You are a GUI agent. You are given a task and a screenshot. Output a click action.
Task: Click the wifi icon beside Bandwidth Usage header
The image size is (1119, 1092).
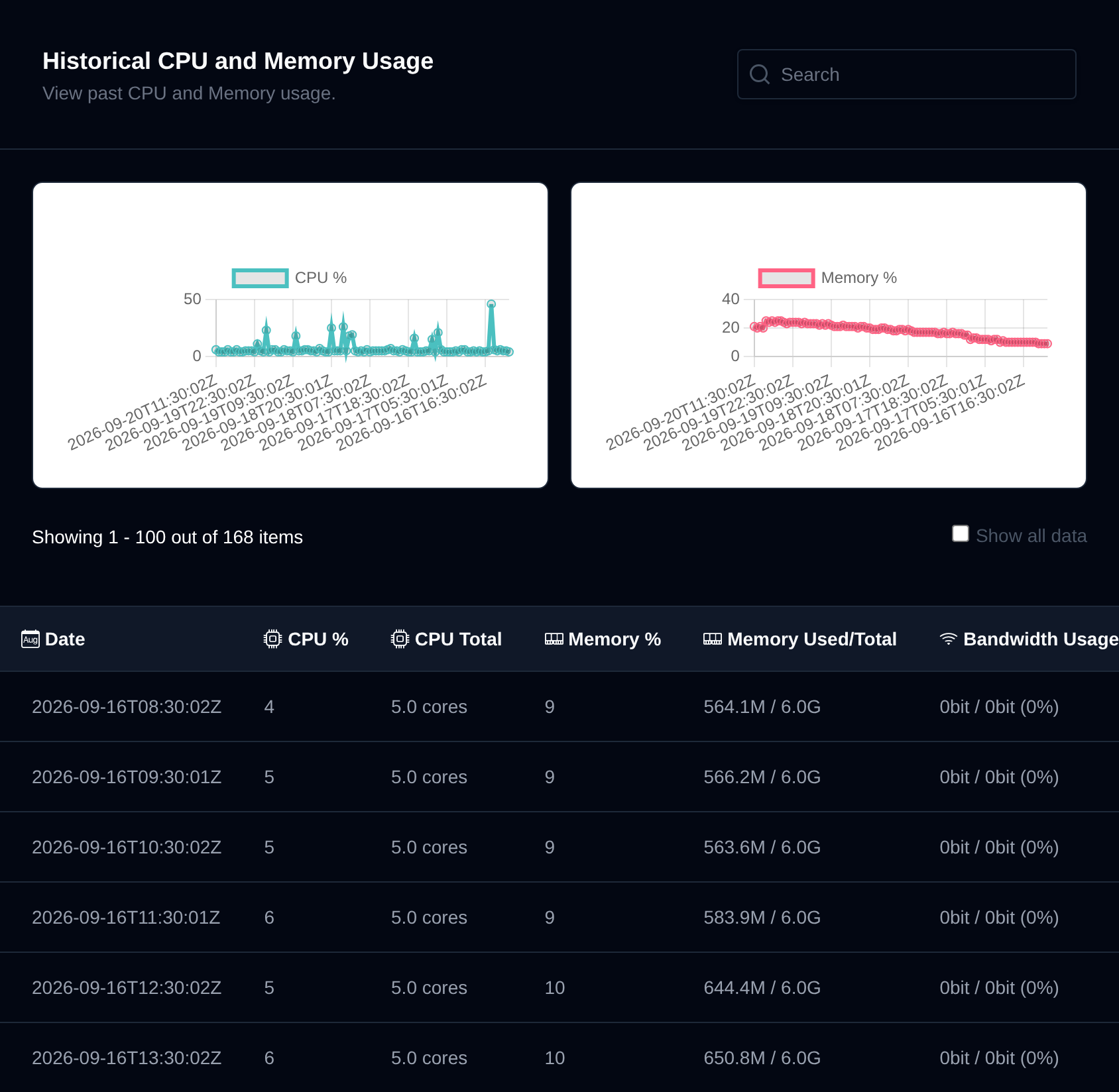[x=949, y=639]
